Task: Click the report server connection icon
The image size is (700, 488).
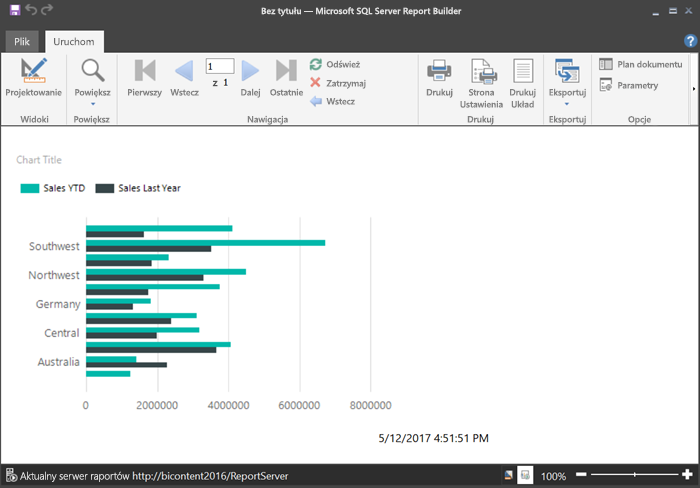Action: 11,475
